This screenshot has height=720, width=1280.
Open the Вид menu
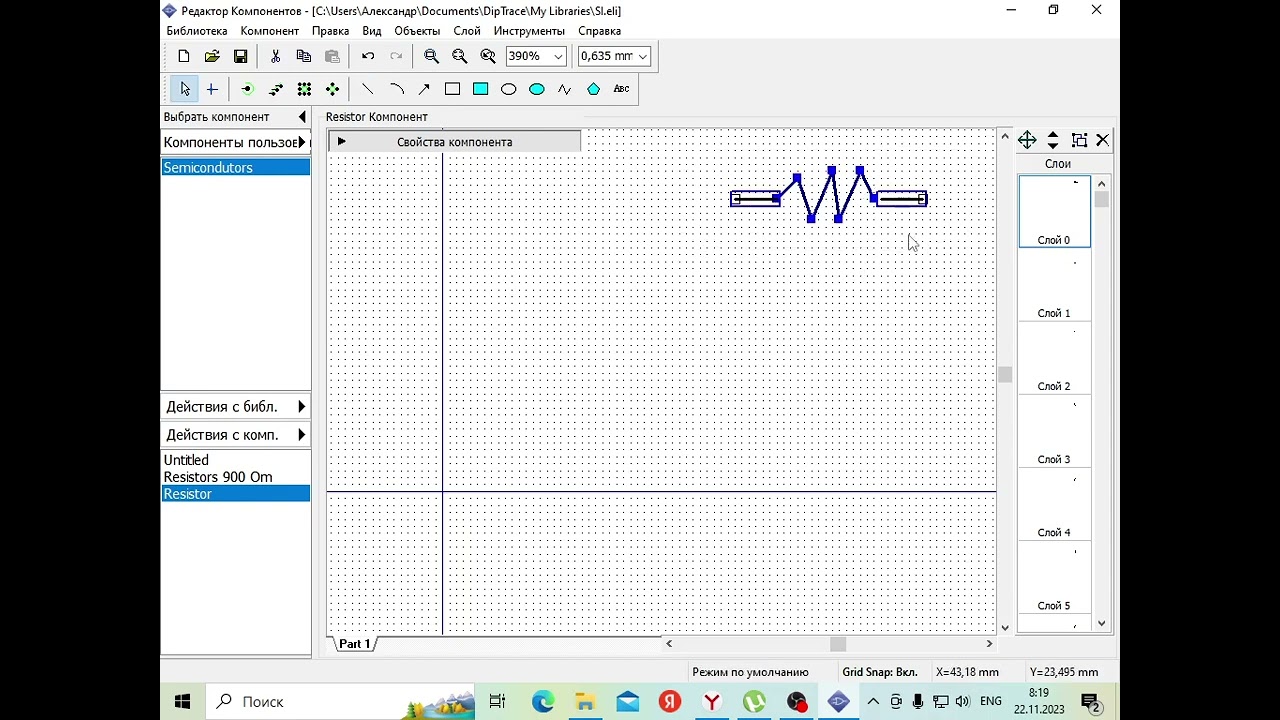click(372, 31)
